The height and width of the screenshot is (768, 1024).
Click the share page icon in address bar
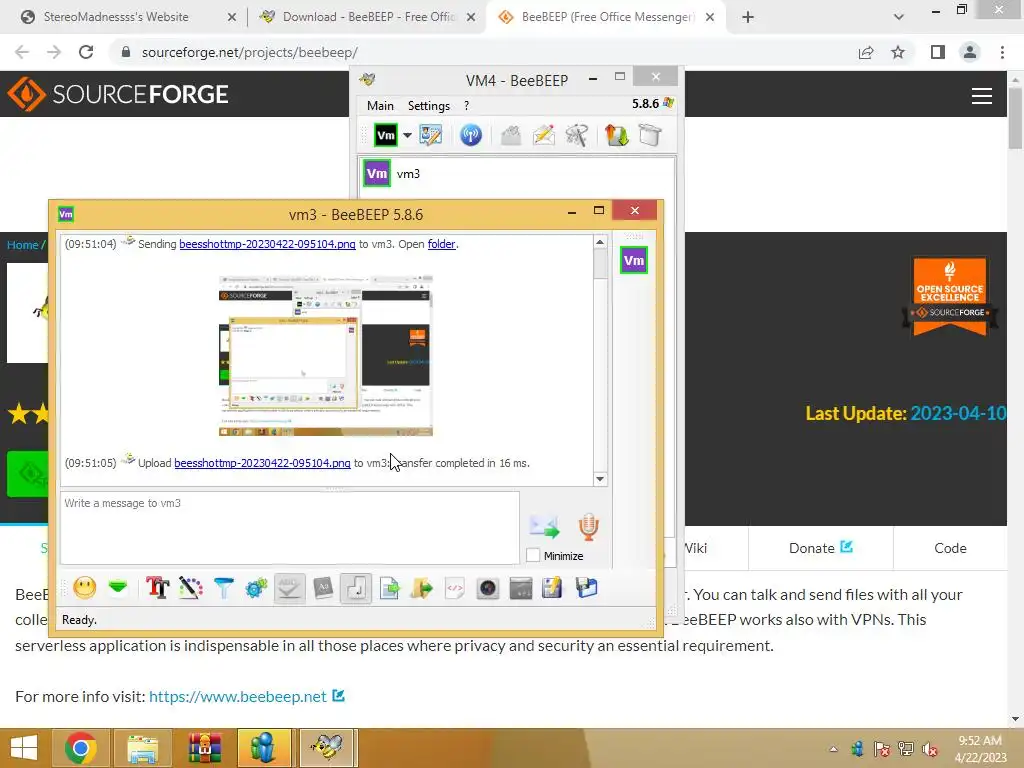point(866,52)
